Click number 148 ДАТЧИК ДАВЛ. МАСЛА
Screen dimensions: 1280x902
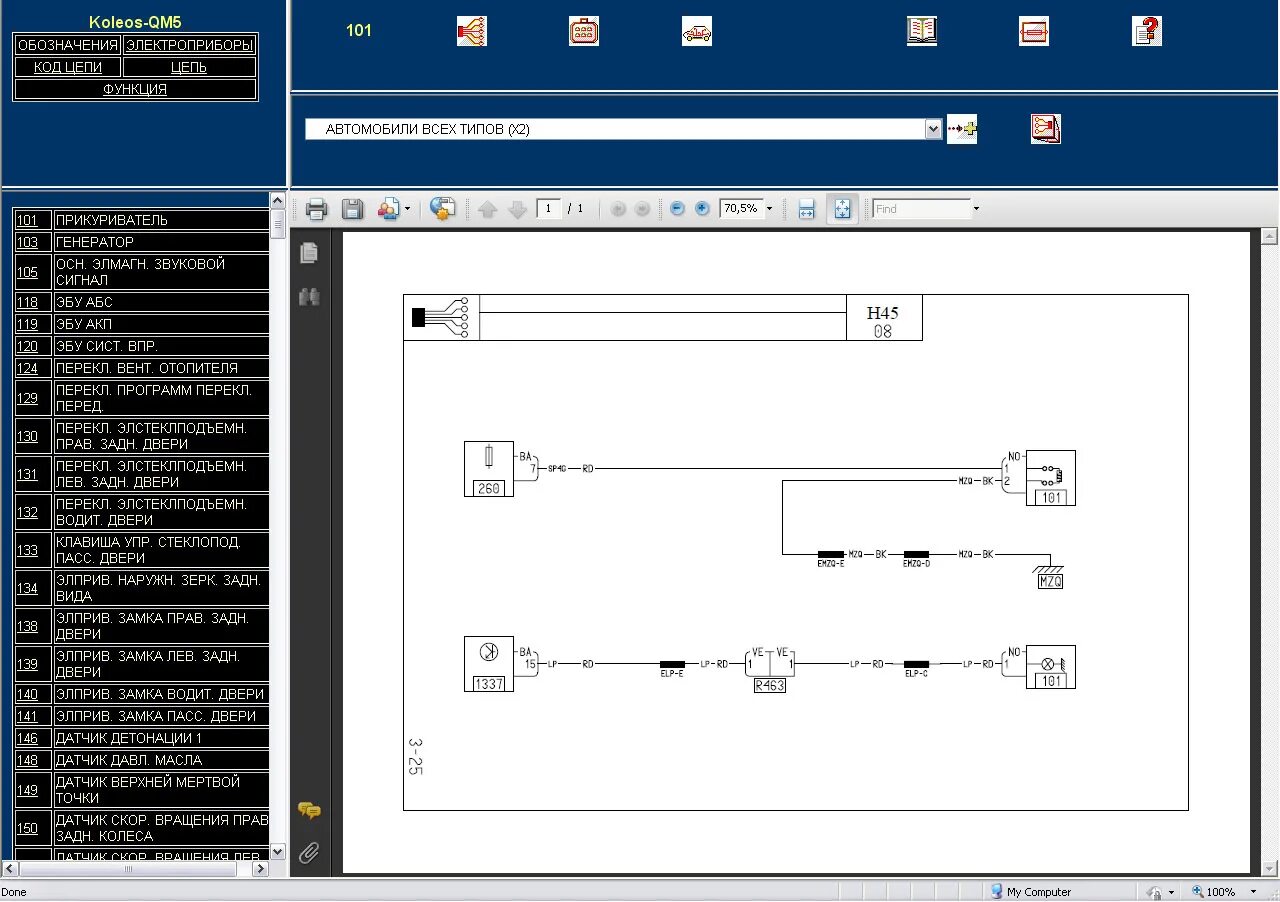coord(27,760)
